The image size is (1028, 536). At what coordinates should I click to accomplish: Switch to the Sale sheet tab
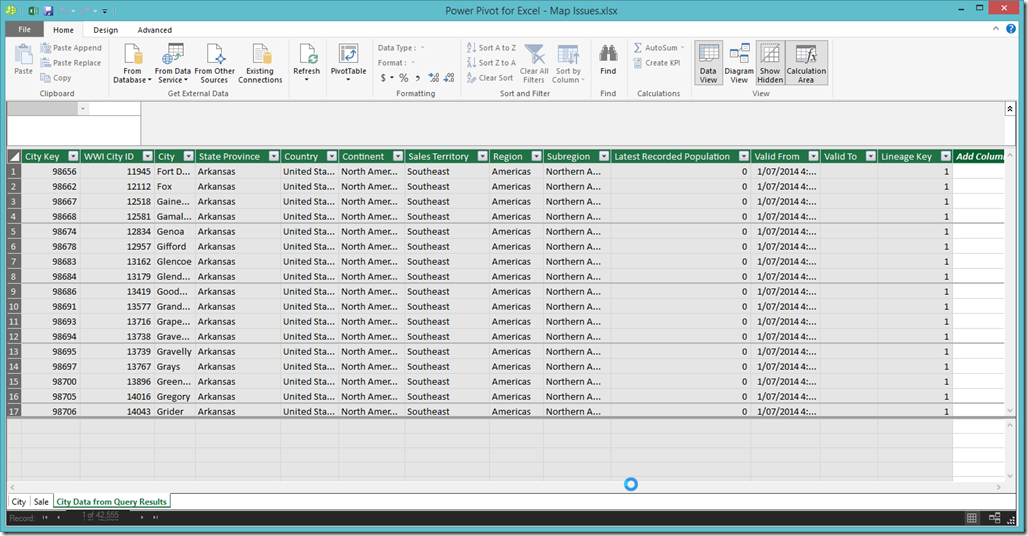tap(41, 502)
